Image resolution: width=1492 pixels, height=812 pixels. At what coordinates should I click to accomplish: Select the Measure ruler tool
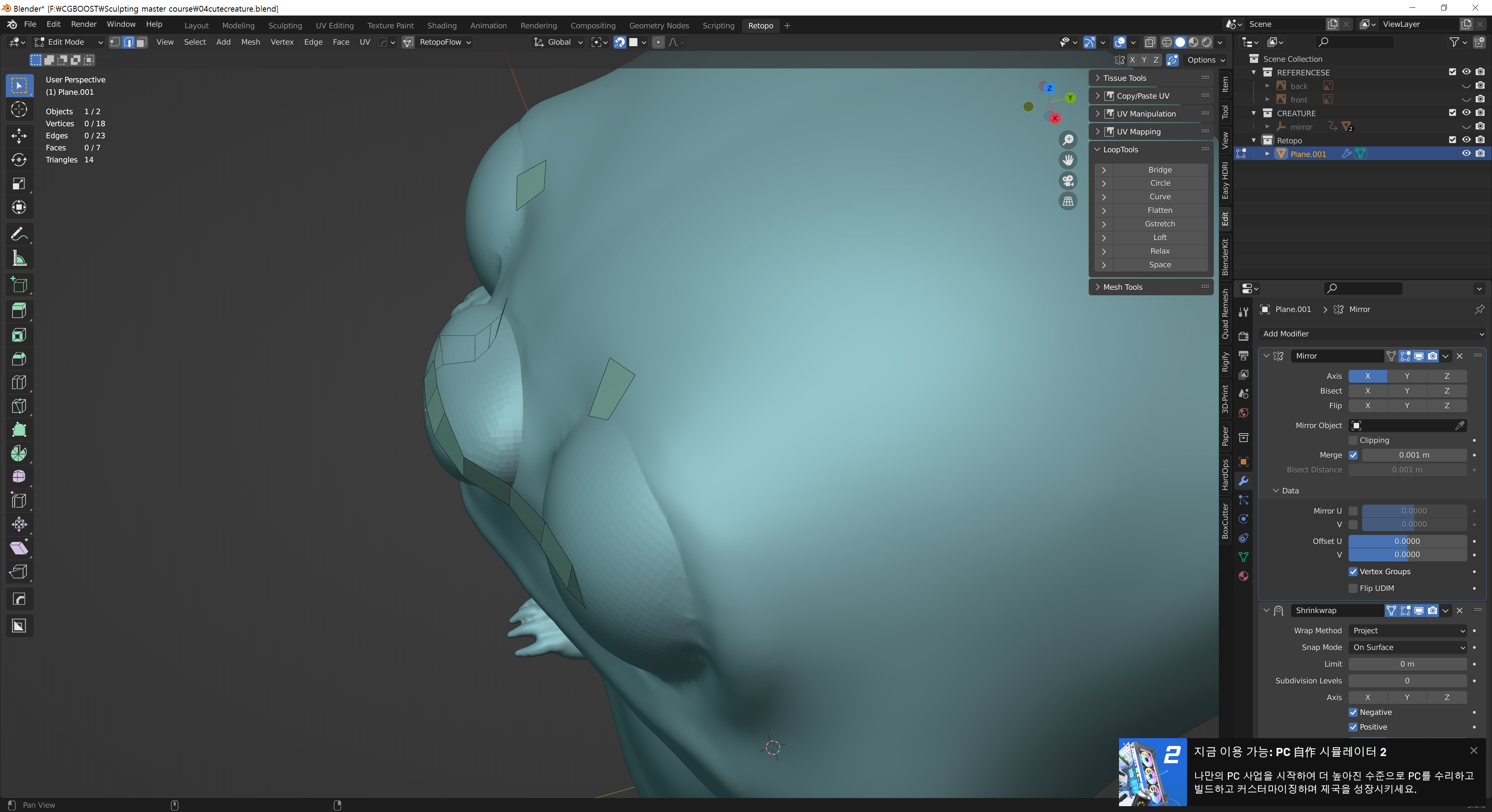coord(19,259)
